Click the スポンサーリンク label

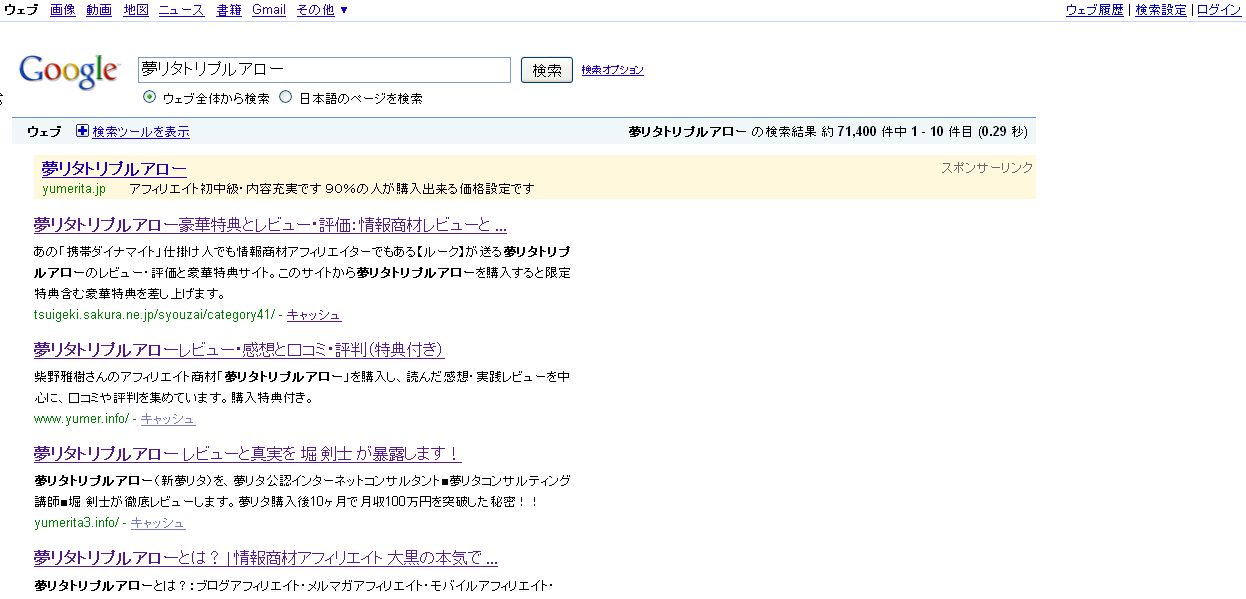point(987,167)
